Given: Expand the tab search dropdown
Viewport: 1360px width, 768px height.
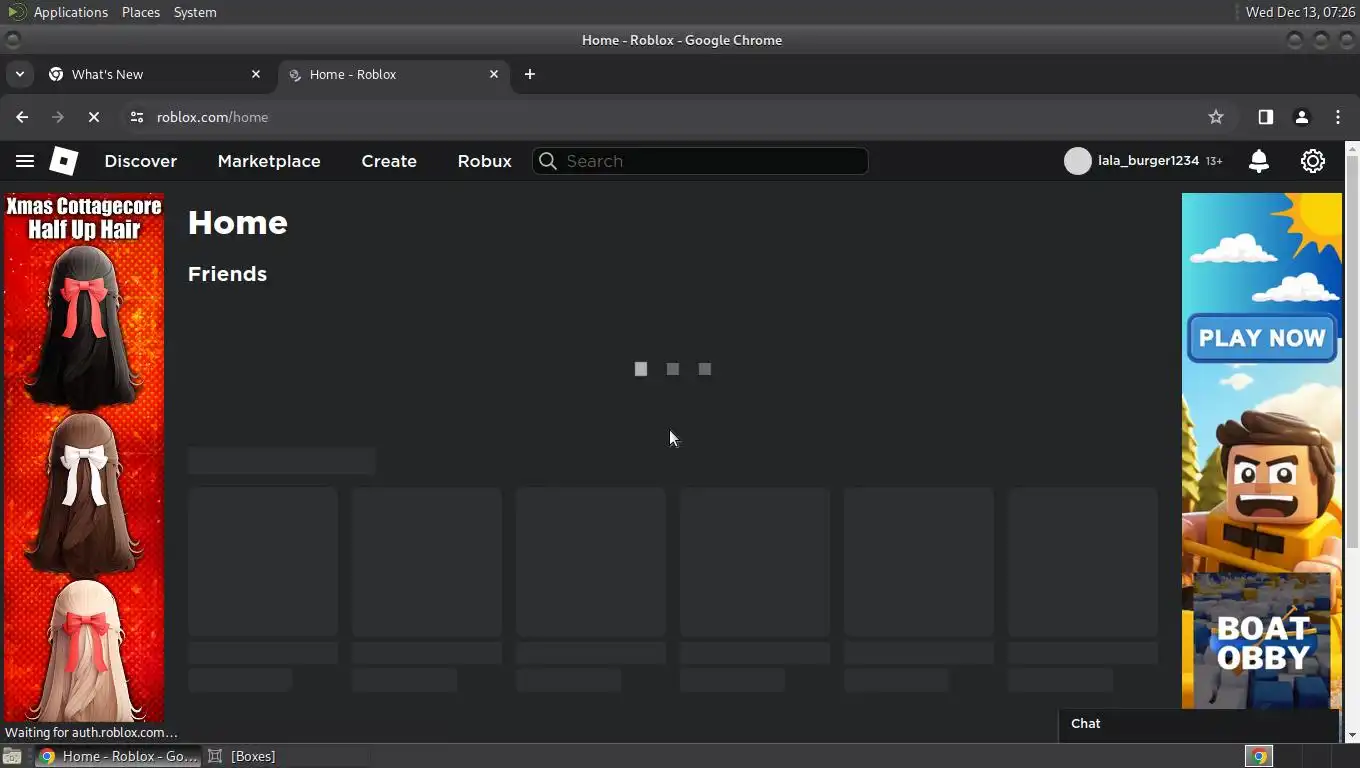Looking at the screenshot, I should pyautogui.click(x=19, y=74).
